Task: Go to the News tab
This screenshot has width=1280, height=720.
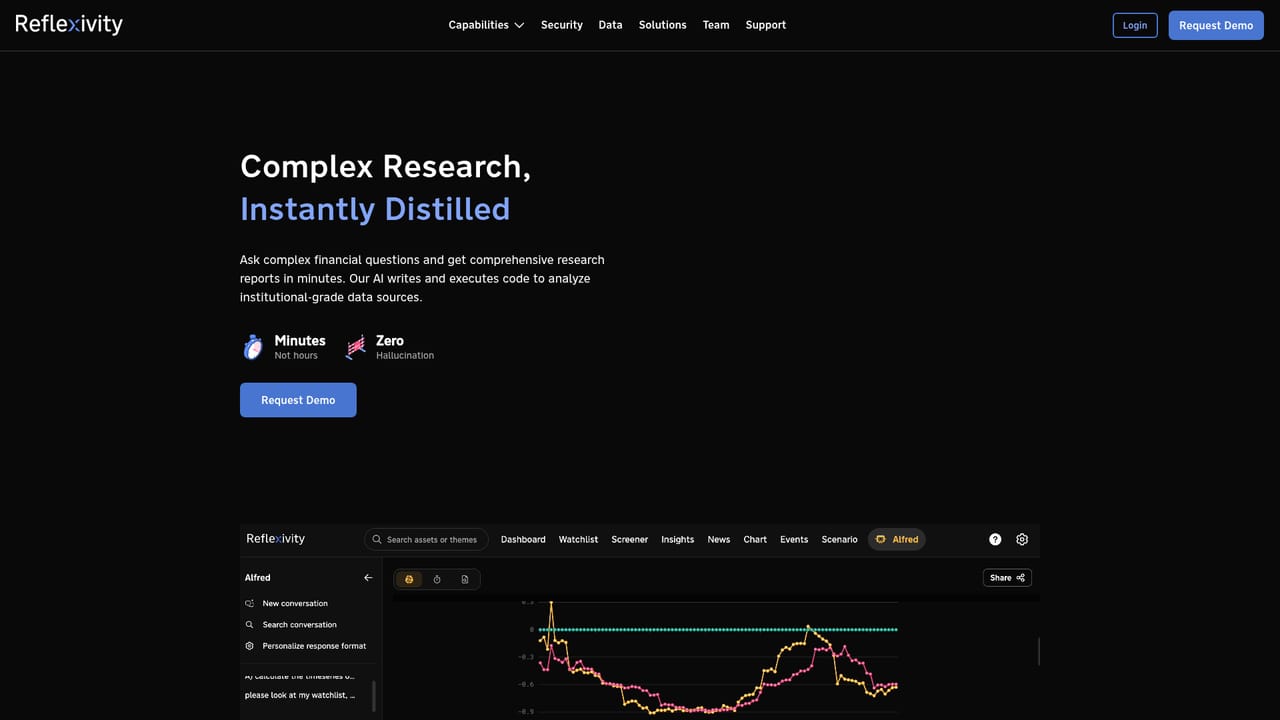Action: click(x=719, y=539)
